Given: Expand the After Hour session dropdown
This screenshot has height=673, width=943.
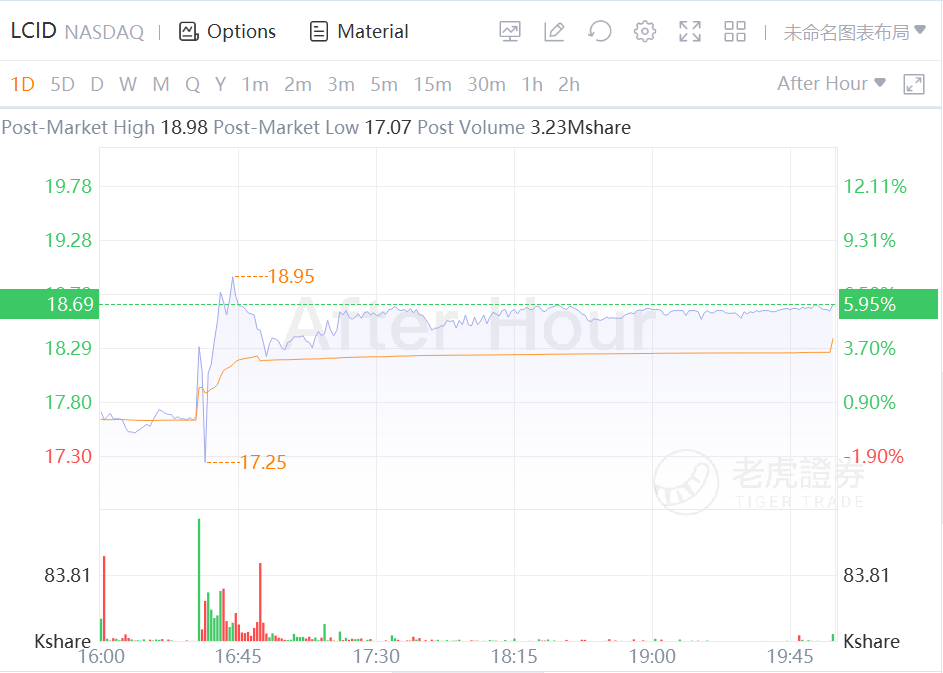Looking at the screenshot, I should pyautogui.click(x=831, y=84).
